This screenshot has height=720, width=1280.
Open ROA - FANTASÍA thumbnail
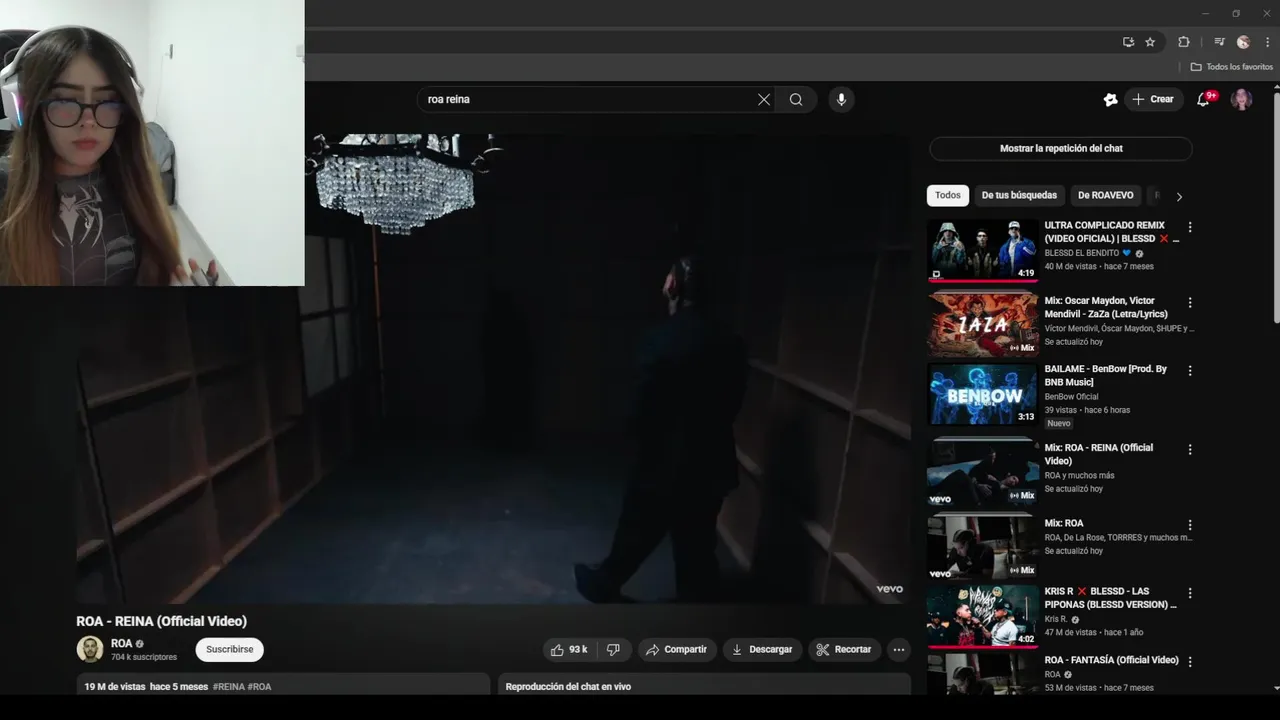(x=983, y=674)
